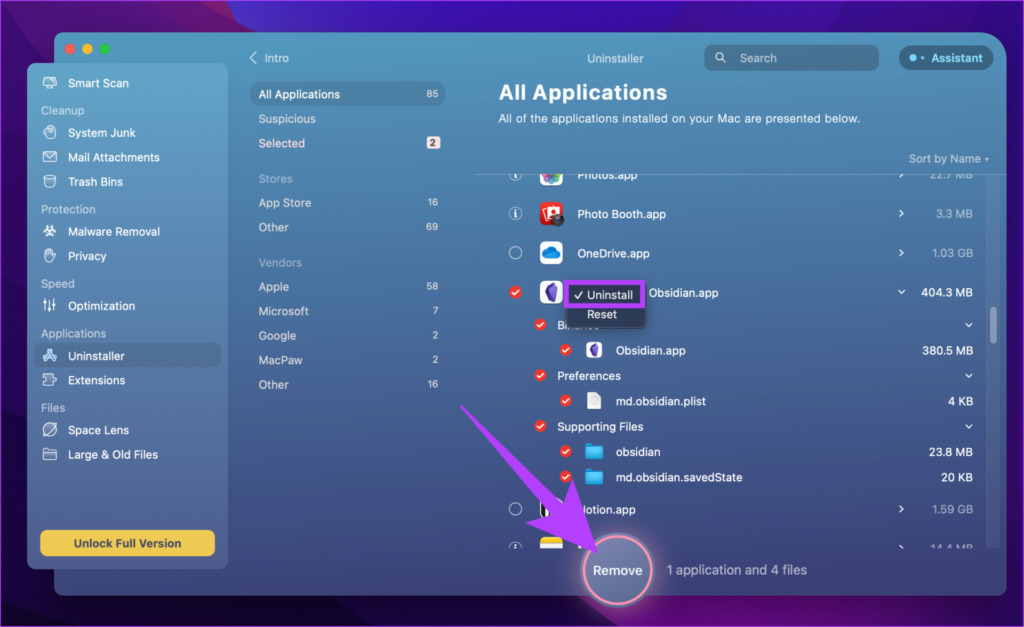Open Extensions sidebar icon
Image resolution: width=1024 pixels, height=627 pixels.
click(x=50, y=379)
